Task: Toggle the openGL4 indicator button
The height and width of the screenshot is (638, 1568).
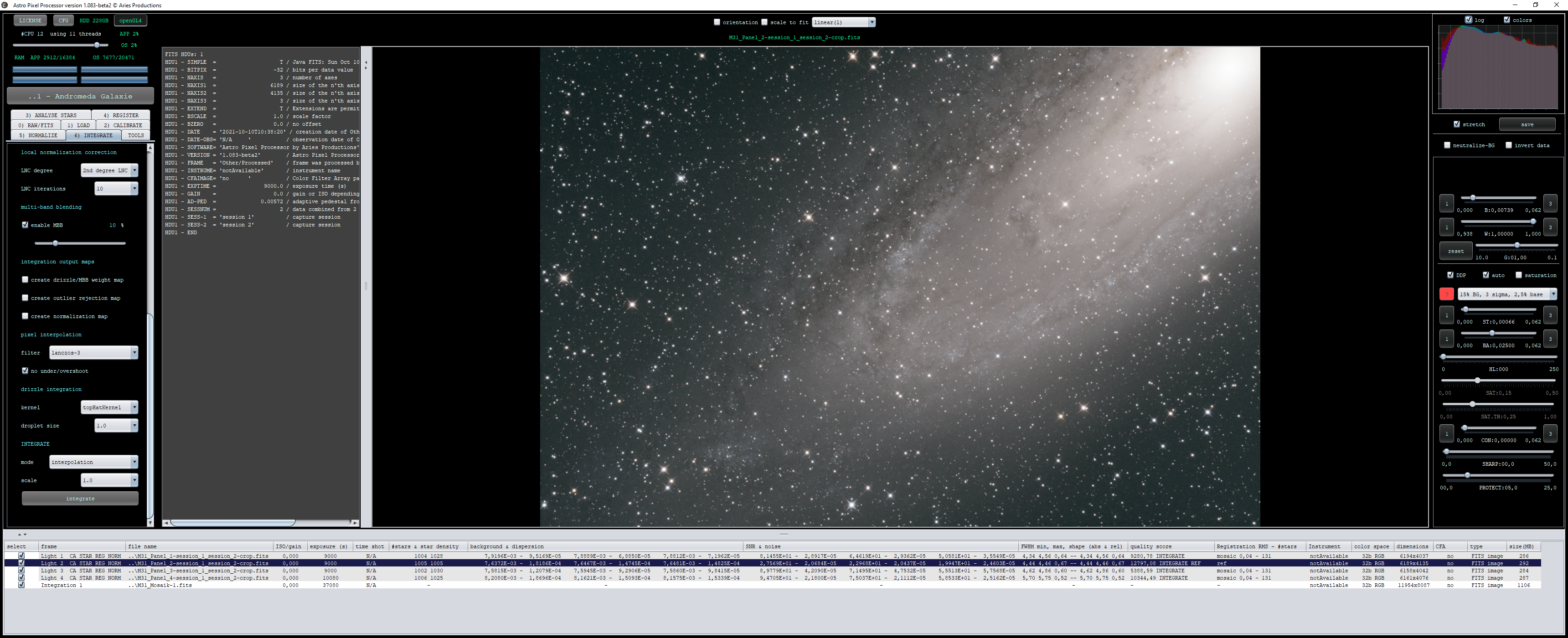Action: pyautogui.click(x=130, y=21)
